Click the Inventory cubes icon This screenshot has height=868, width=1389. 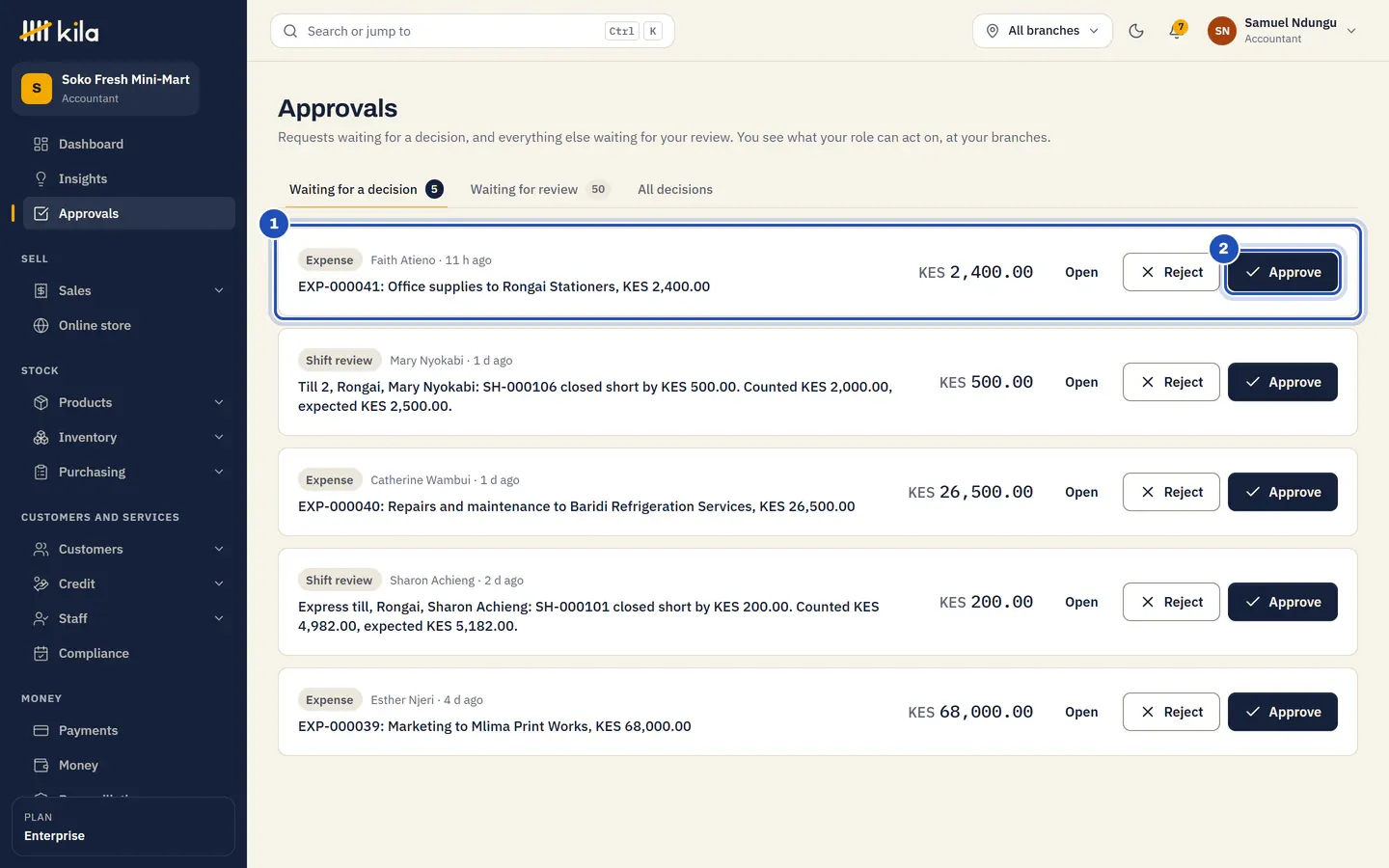41,438
